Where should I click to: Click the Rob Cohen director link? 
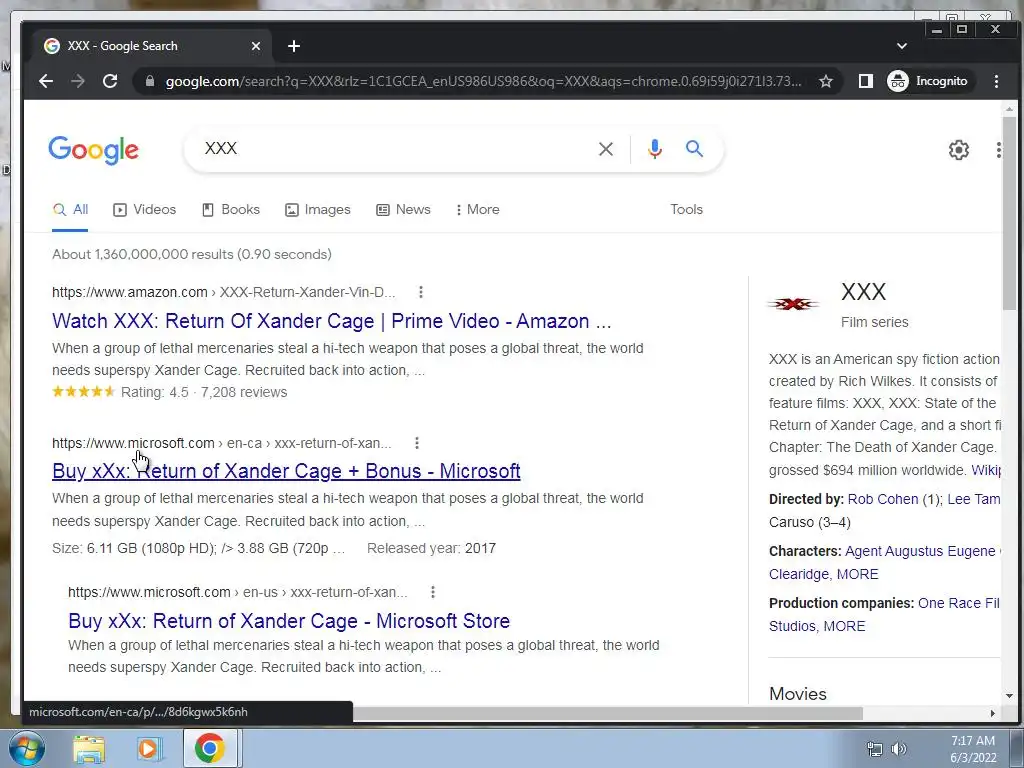tap(883, 499)
